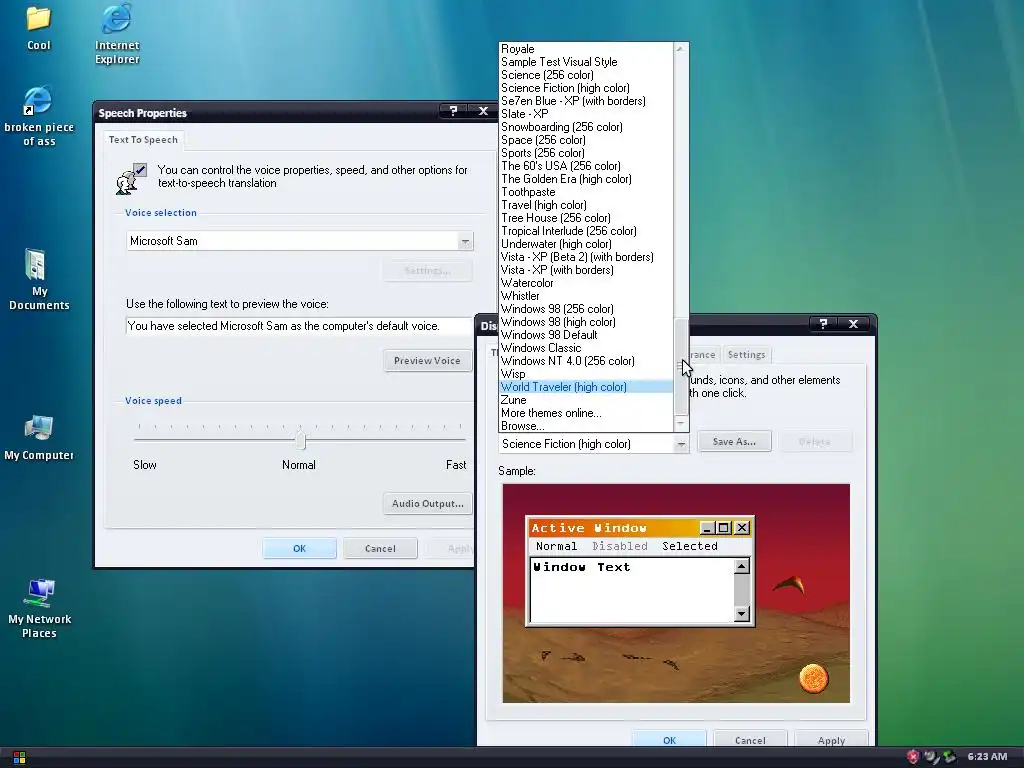Click Cancel in Display Properties
This screenshot has height=768, width=1024.
[750, 740]
